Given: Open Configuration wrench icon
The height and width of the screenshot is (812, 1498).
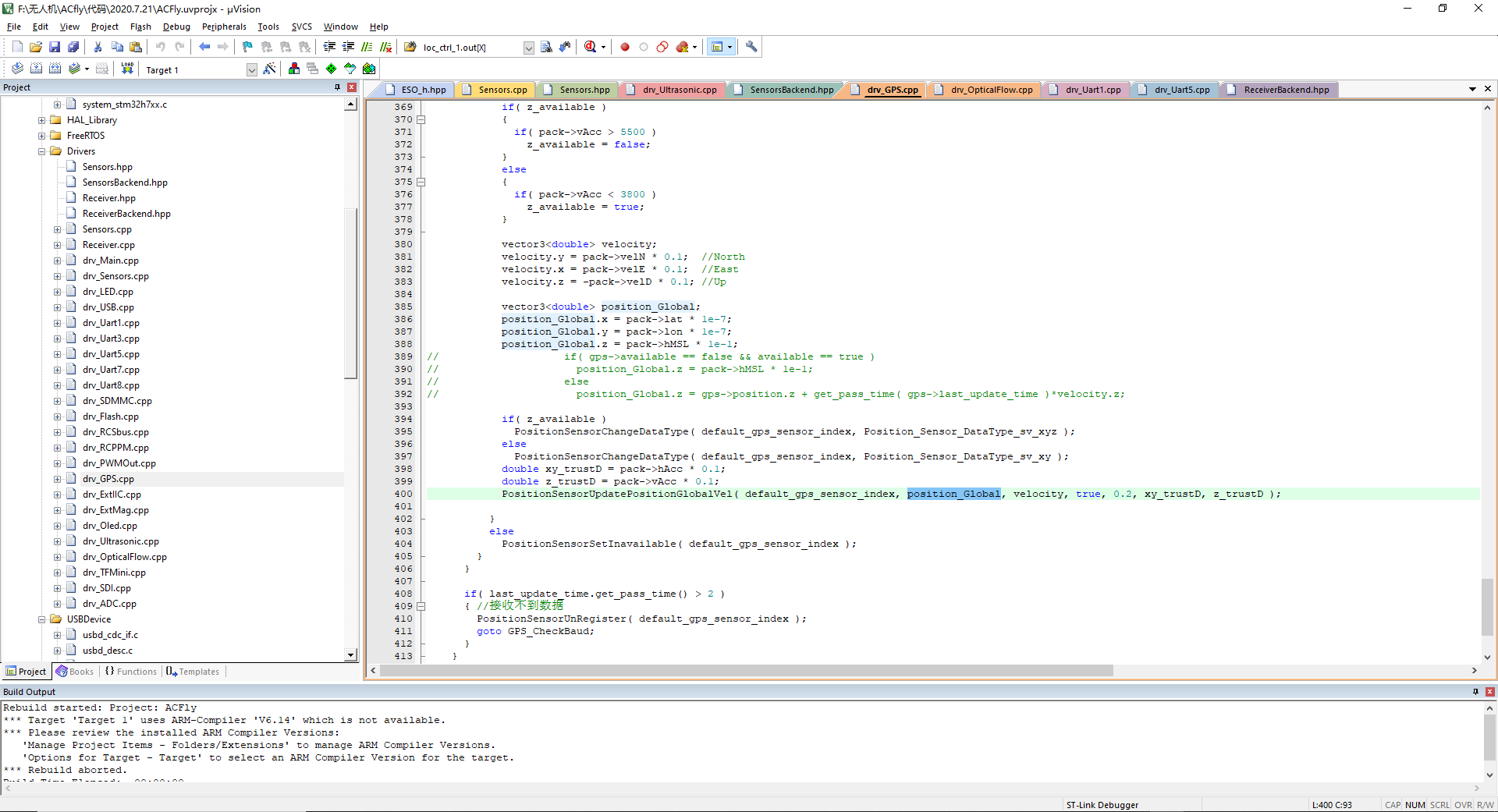Looking at the screenshot, I should pyautogui.click(x=751, y=48).
